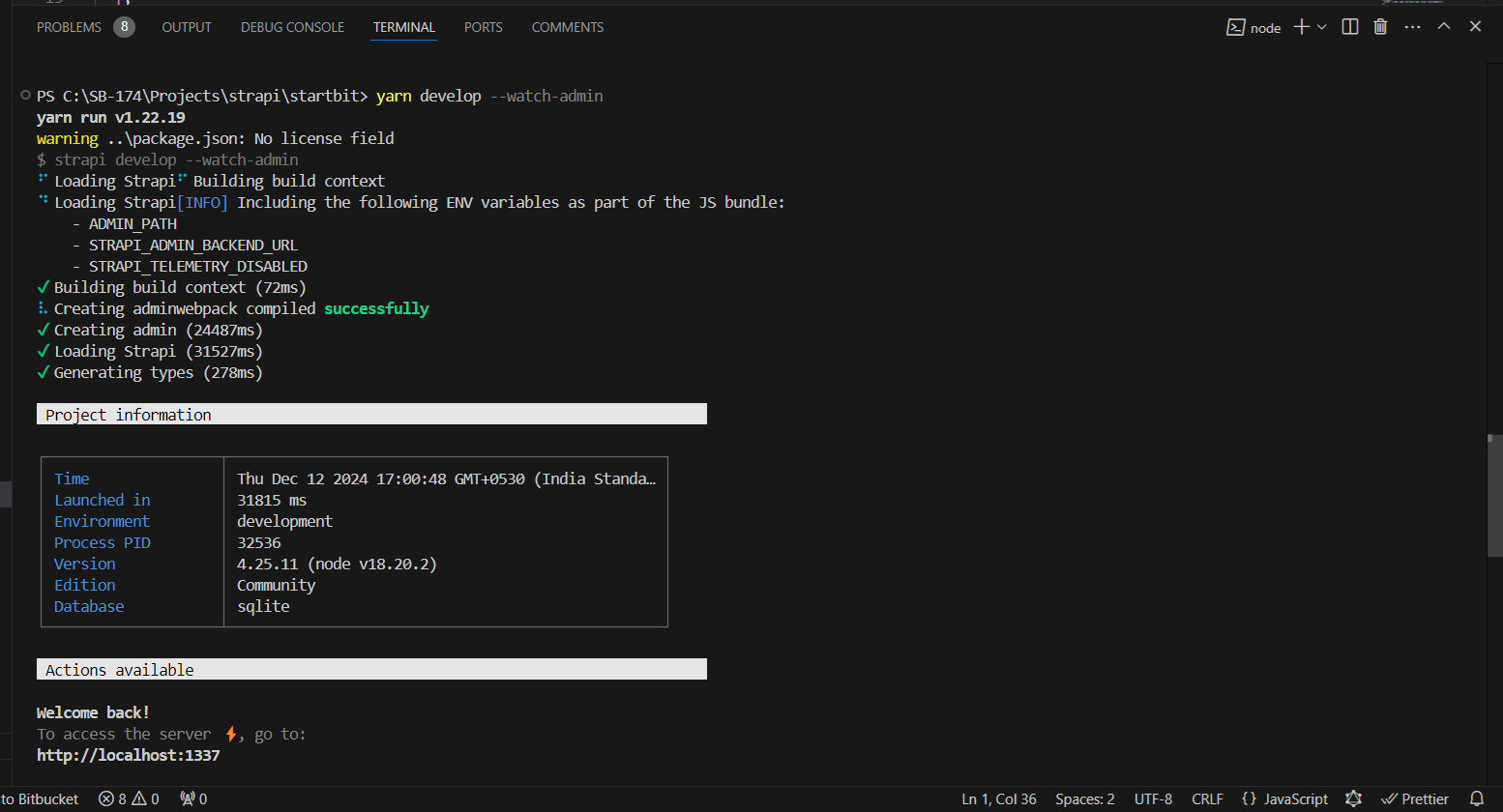This screenshot has height=812, width=1503.
Task: Open the PORTS tab
Action: tap(484, 27)
